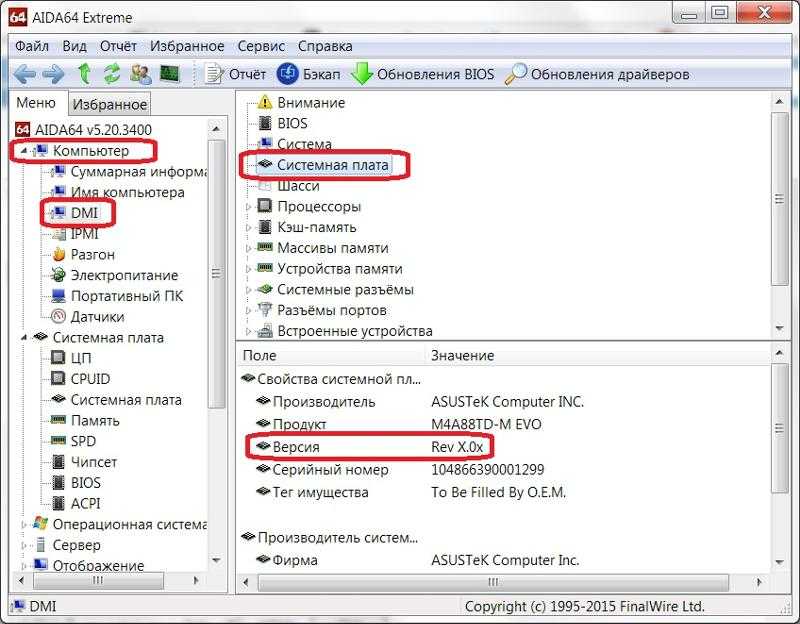Click the Версия row Rev X.0x
Viewport: 800px width, 624px height.
point(369,447)
